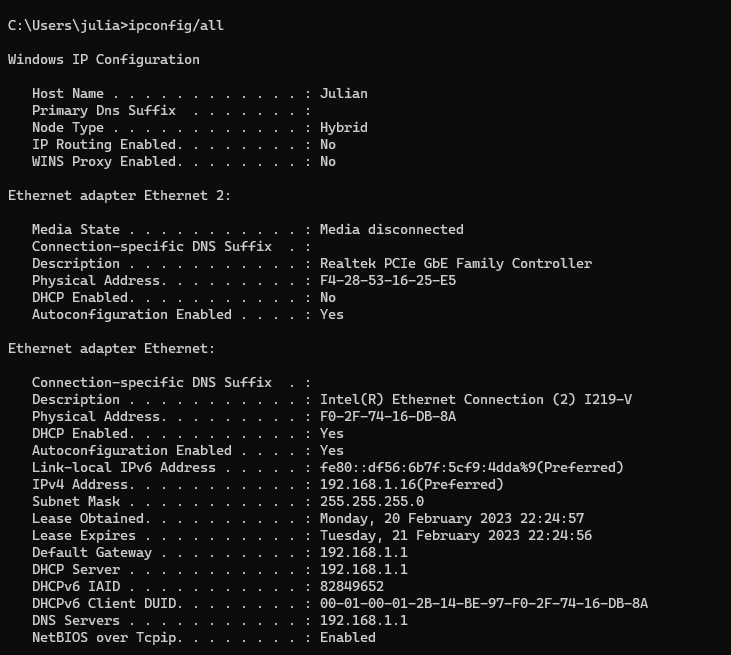Image resolution: width=731 pixels, height=655 pixels.
Task: Click the Realtek PCIe GbE Family Controller description
Action: pos(455,263)
